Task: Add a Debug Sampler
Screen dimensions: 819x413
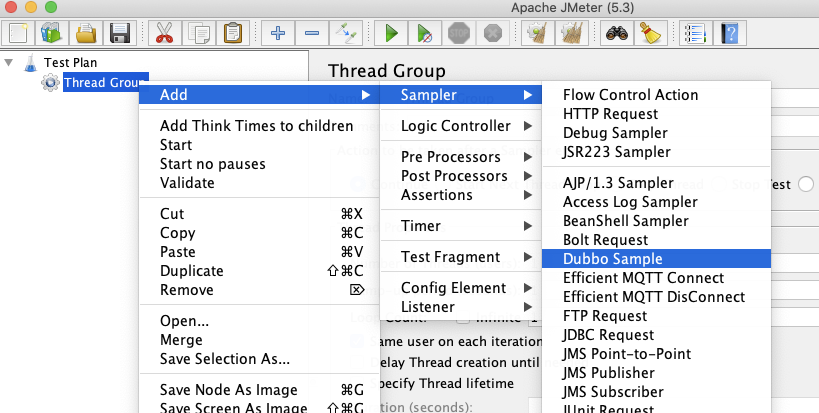Action: tap(656, 133)
